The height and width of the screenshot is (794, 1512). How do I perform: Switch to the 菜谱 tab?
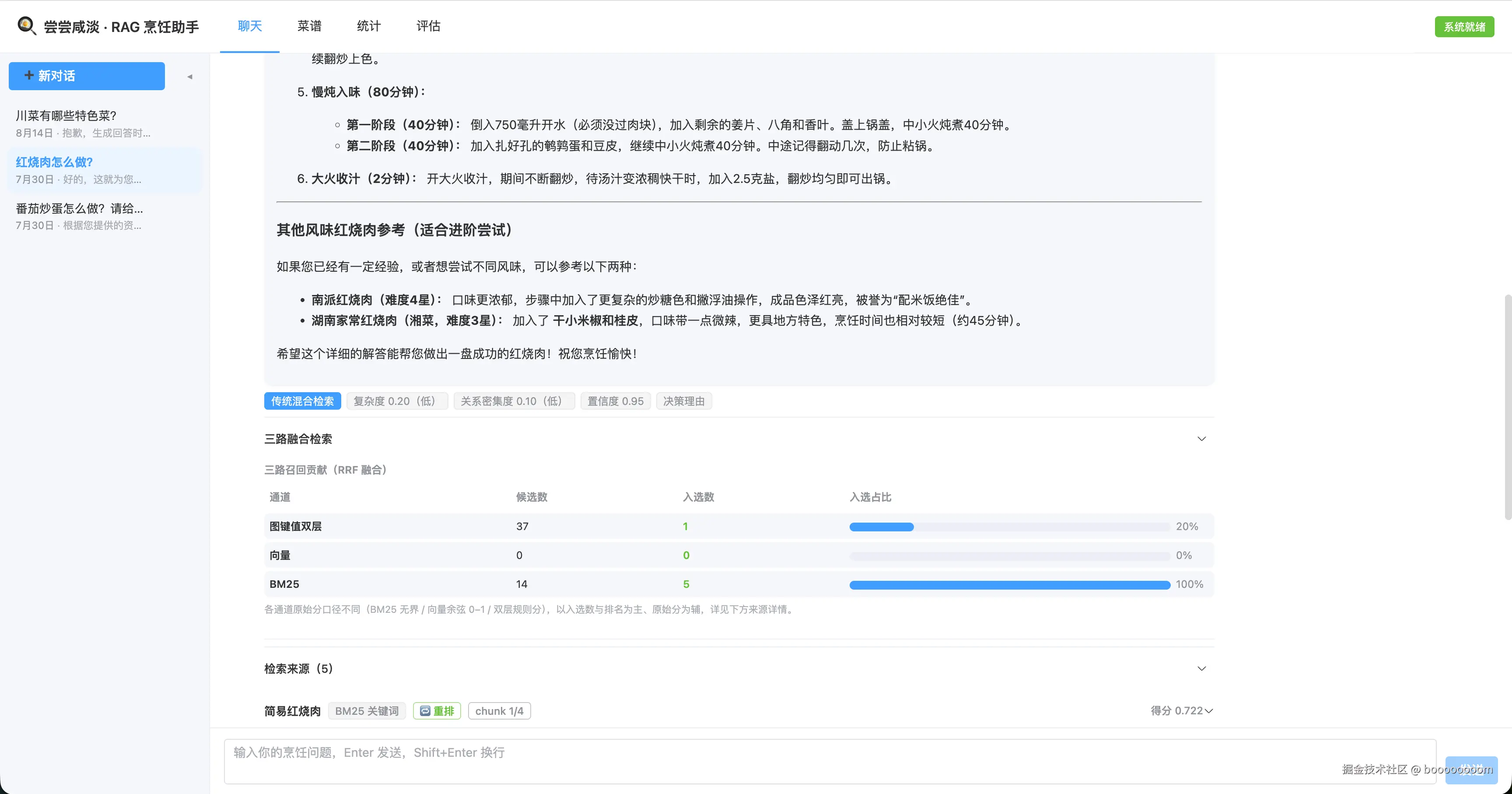point(309,26)
